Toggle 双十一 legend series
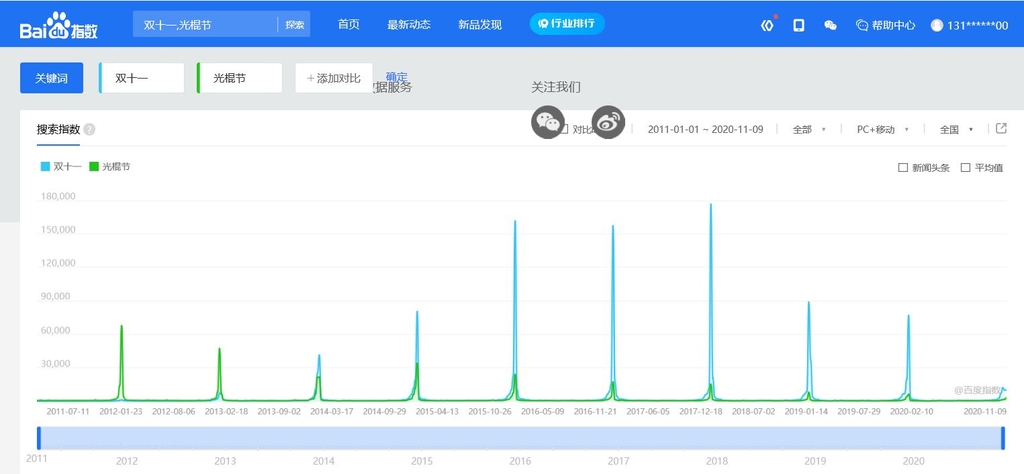1024x474 pixels. pyautogui.click(x=61, y=166)
